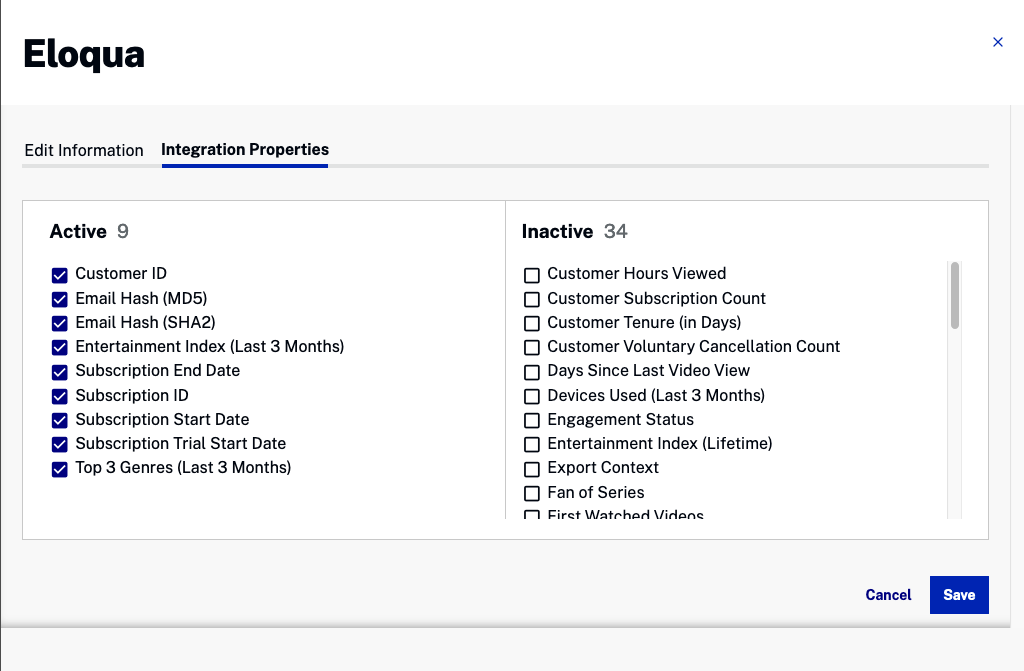Click the Cancel link
The width and height of the screenshot is (1024, 671).
pos(888,595)
